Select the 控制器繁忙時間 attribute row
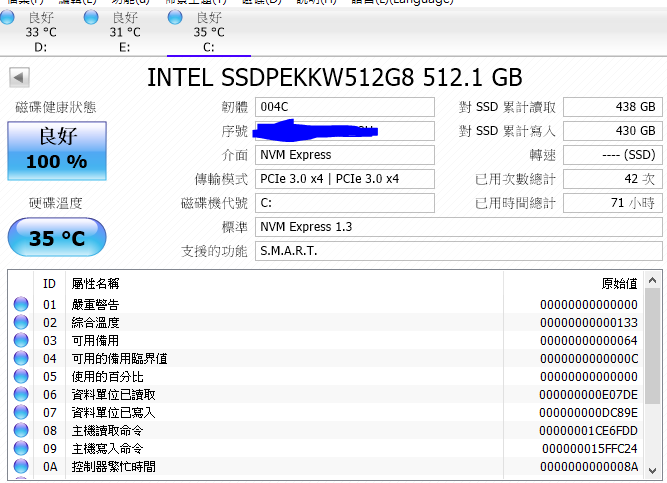Image resolution: width=667 pixels, height=483 pixels. tap(325, 466)
